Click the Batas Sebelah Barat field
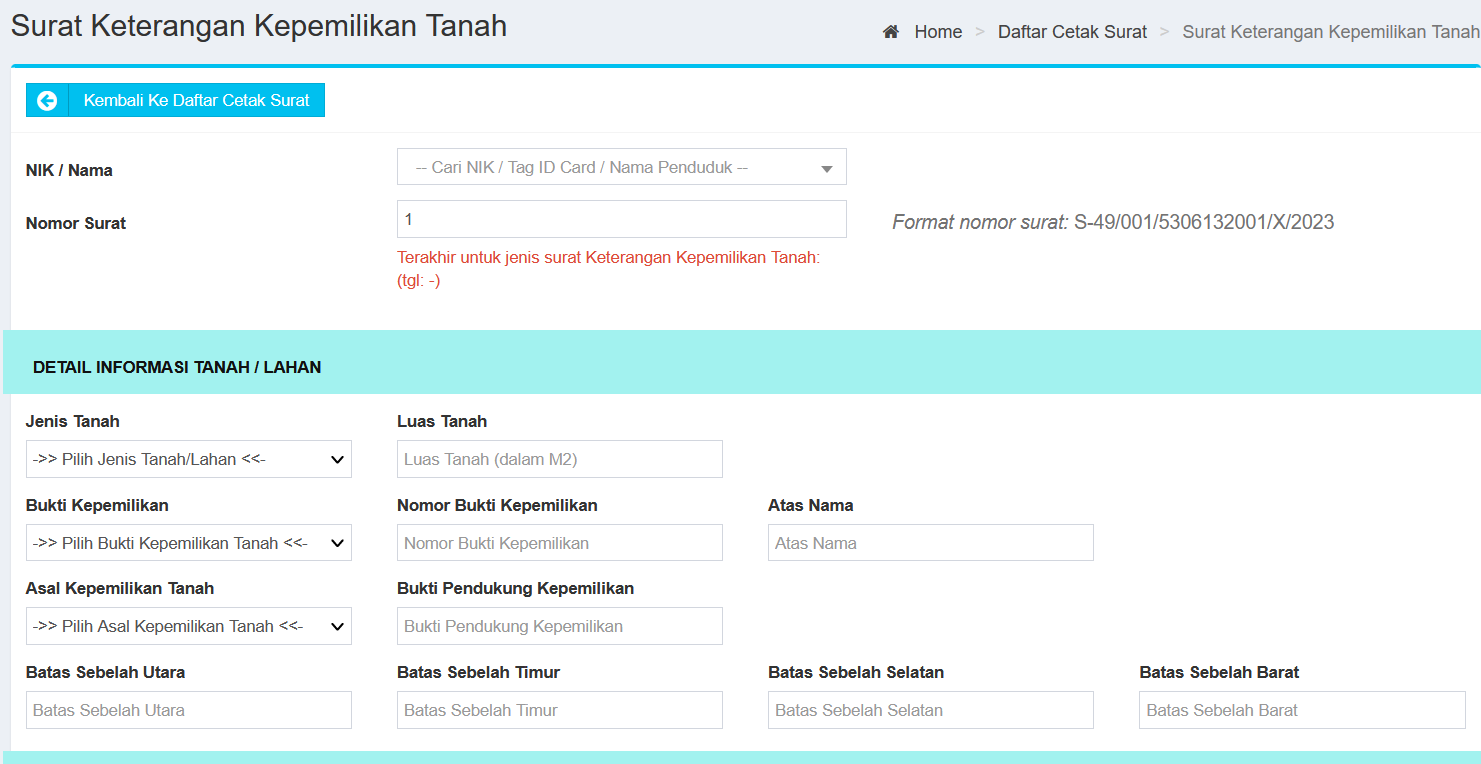 click(x=1300, y=710)
